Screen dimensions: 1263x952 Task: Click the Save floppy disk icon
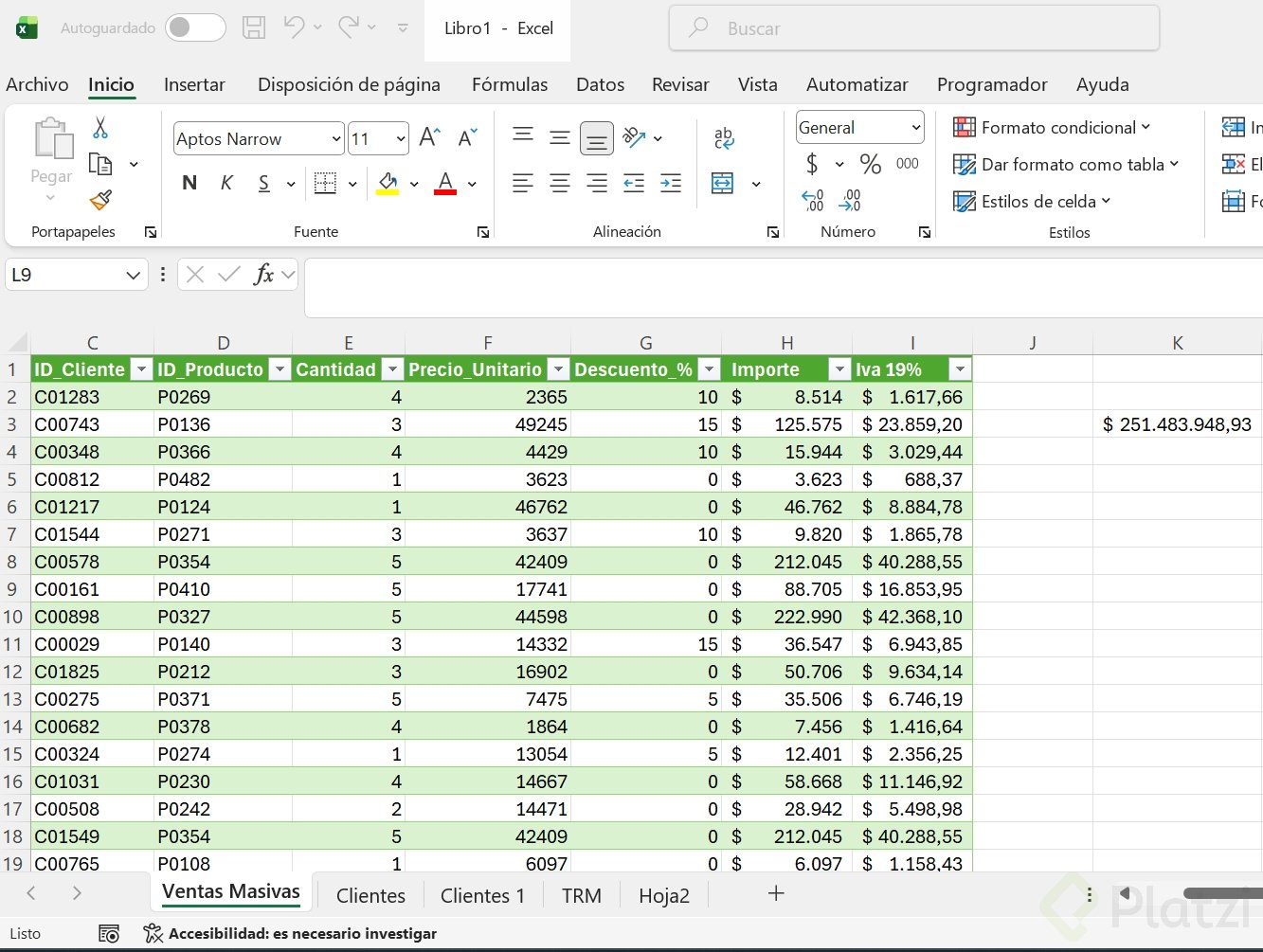[254, 28]
